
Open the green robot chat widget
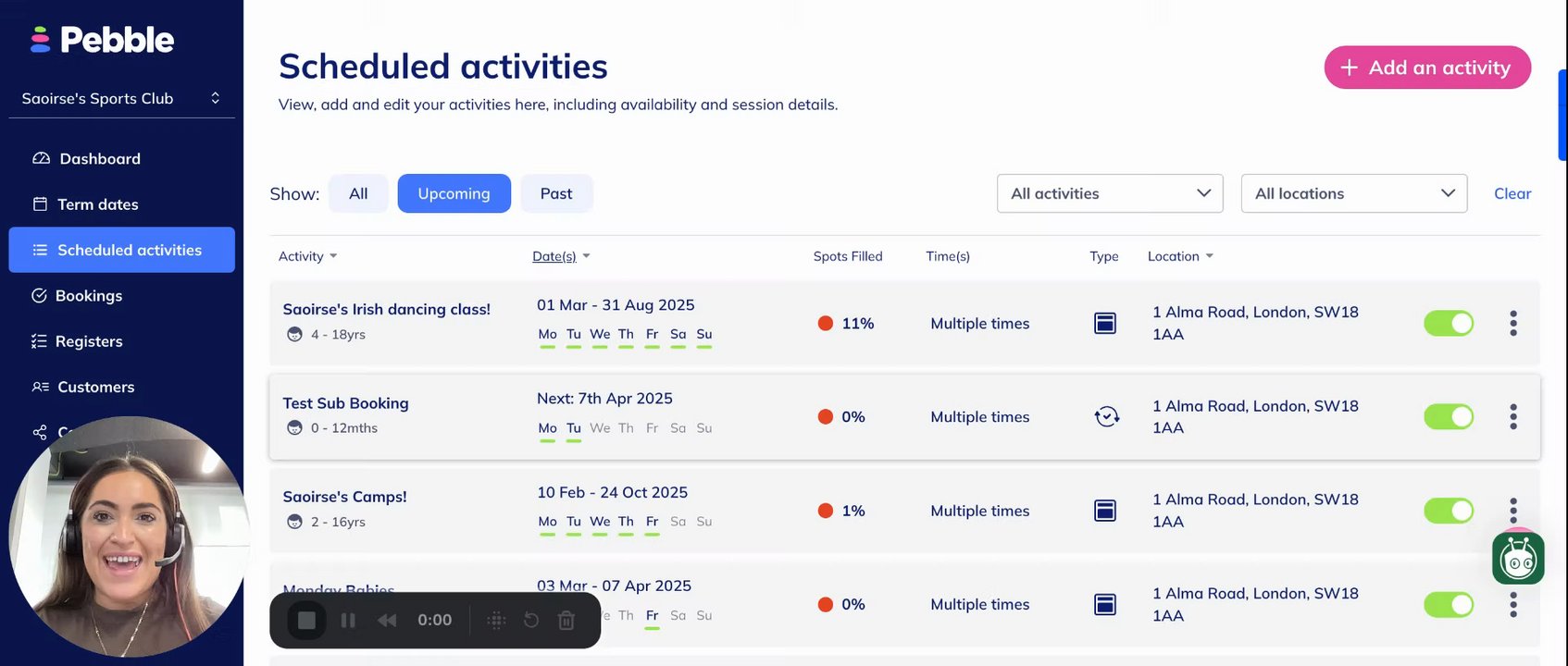coord(1518,558)
